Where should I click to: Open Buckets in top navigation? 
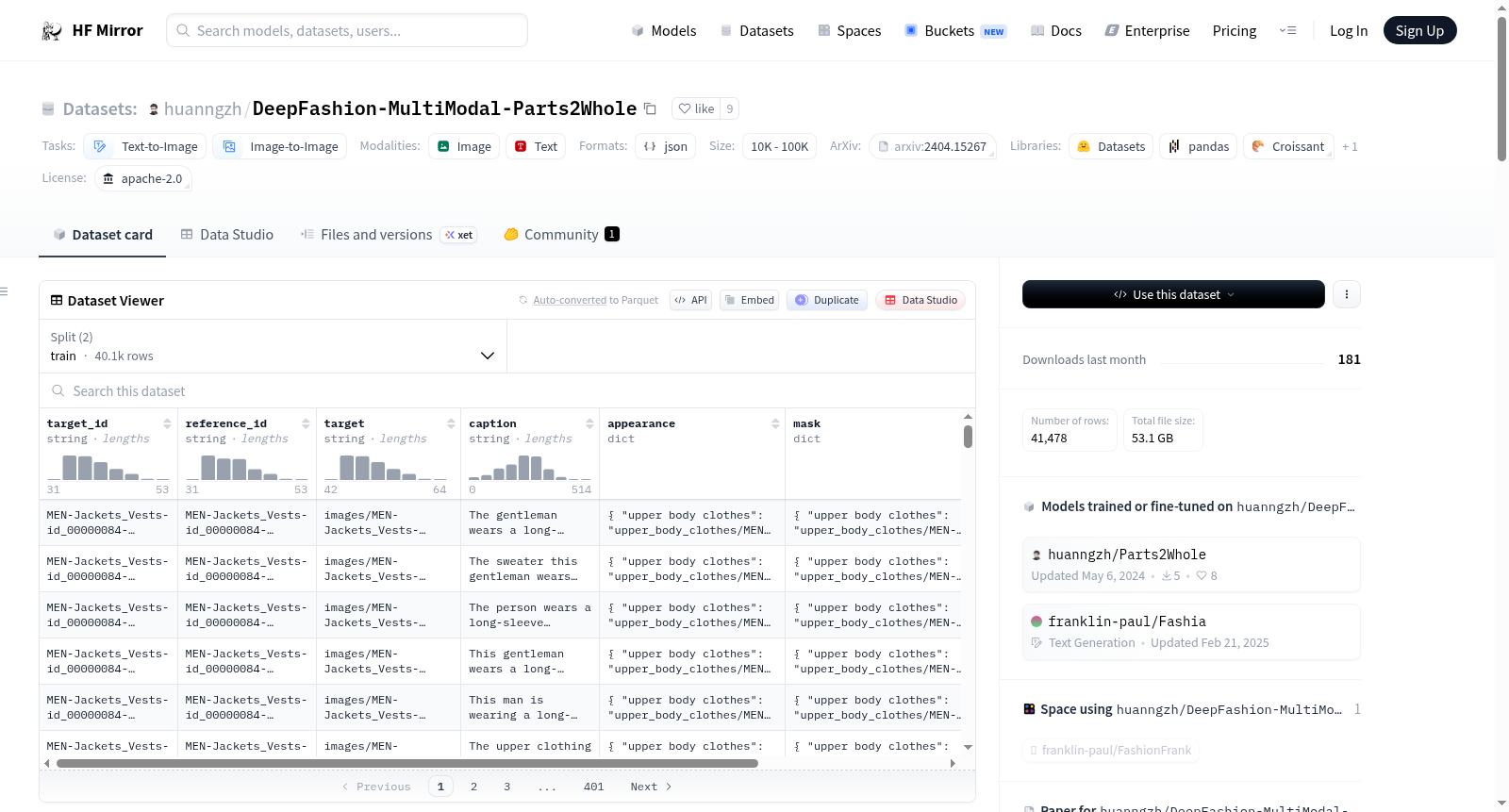(955, 30)
